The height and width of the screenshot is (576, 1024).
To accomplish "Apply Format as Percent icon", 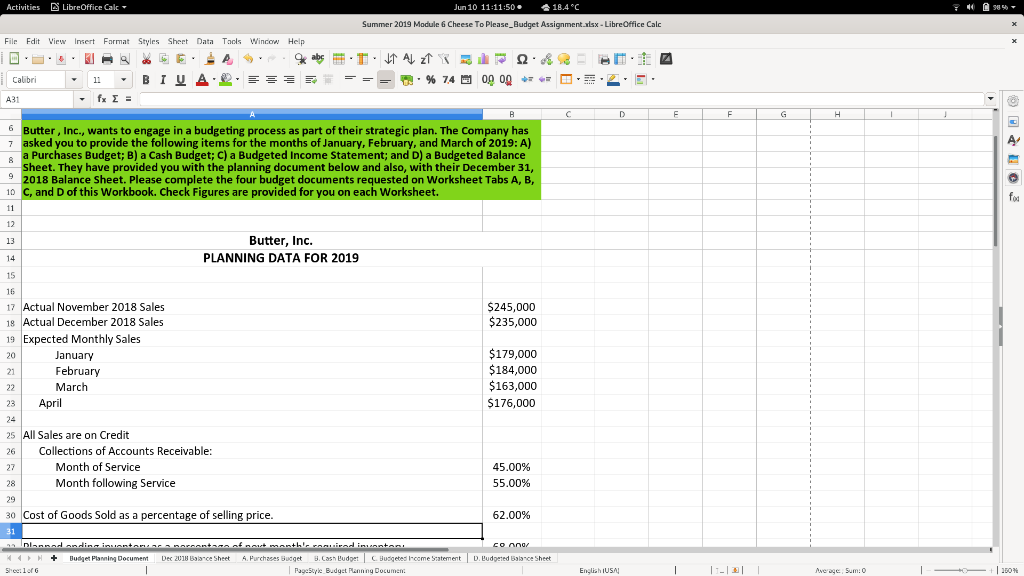I will tap(430, 79).
